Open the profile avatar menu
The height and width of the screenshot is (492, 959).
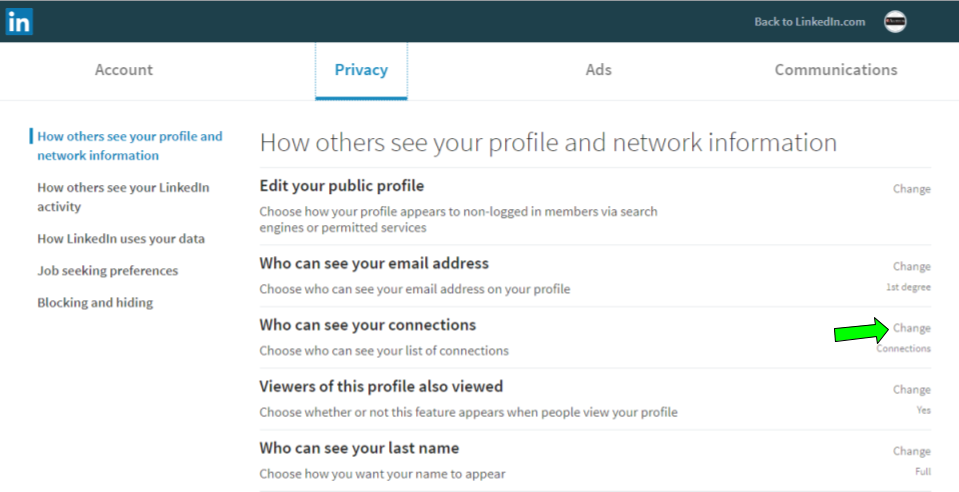tap(895, 22)
